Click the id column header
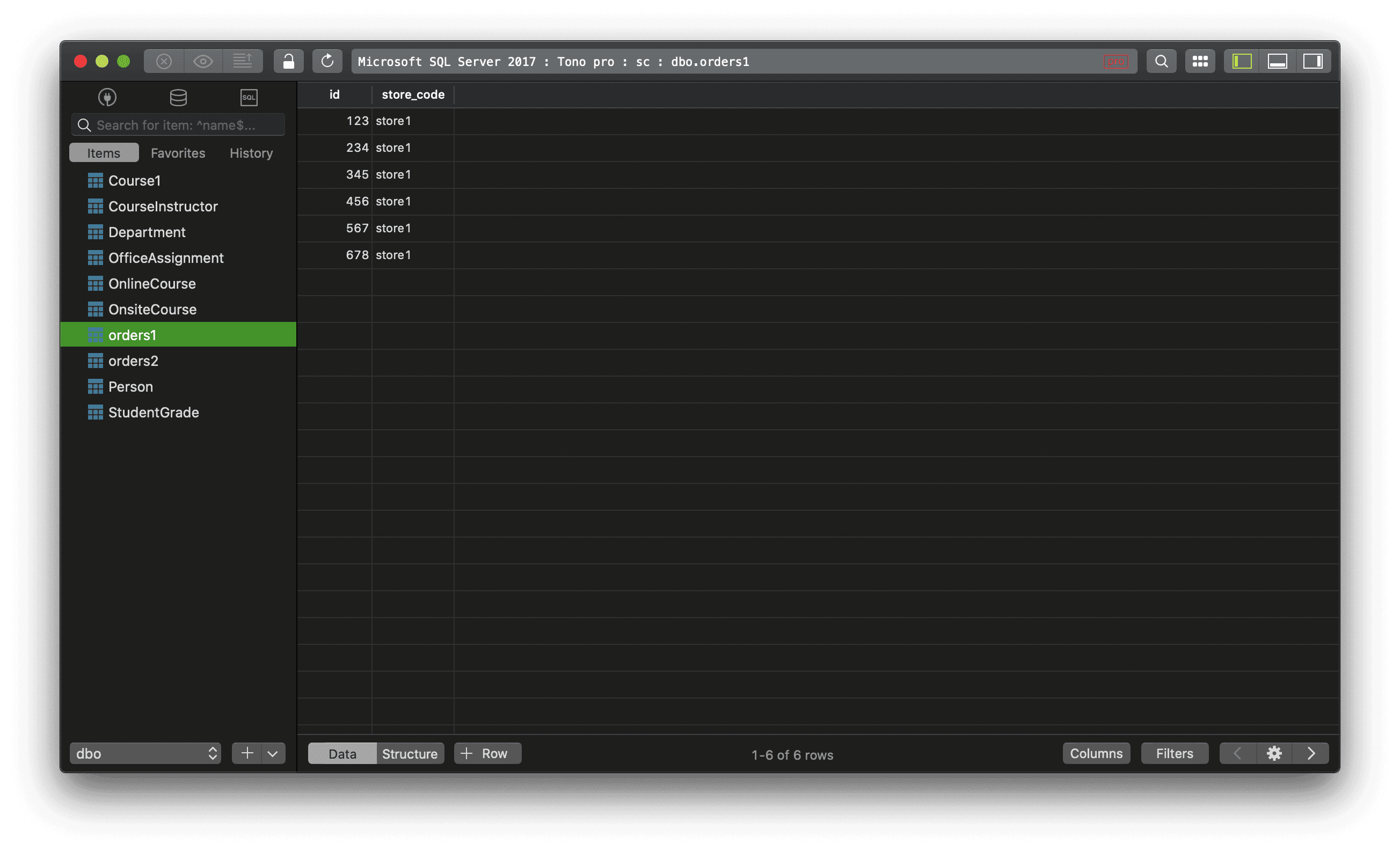 [x=334, y=94]
